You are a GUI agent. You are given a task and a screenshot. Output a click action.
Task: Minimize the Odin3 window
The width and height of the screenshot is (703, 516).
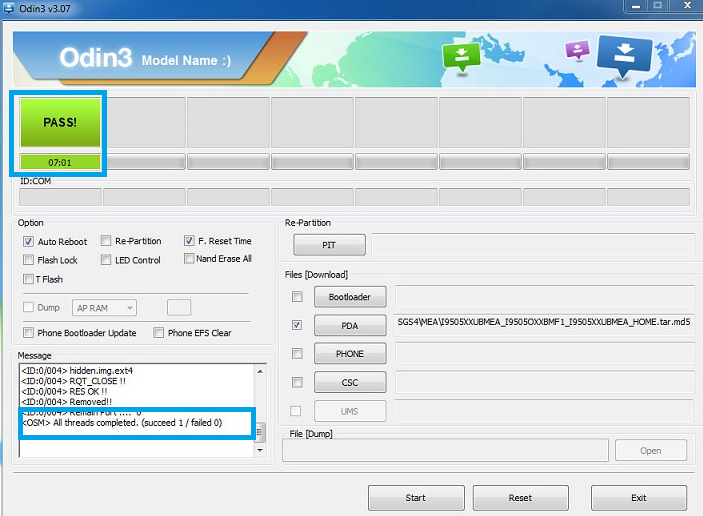tap(636, 6)
